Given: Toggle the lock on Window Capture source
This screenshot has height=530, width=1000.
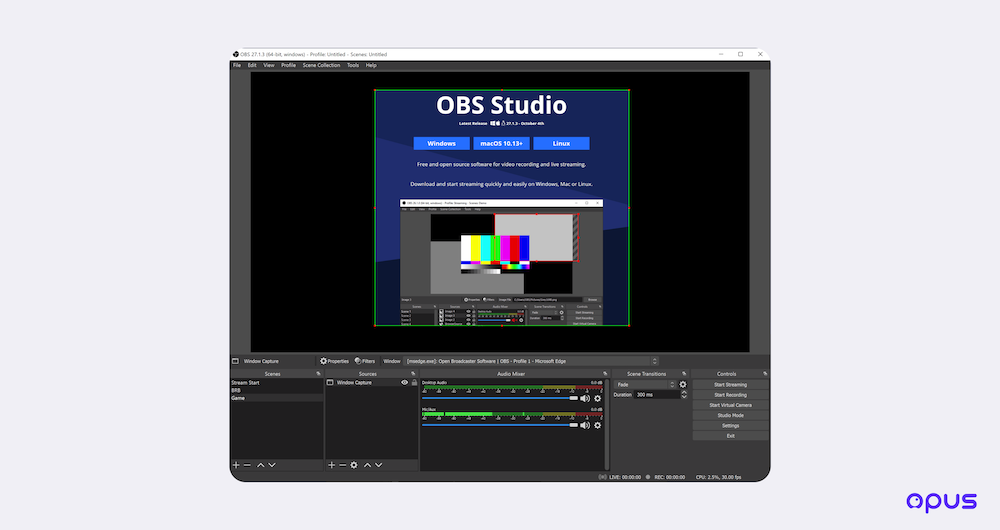Looking at the screenshot, I should pyautogui.click(x=414, y=383).
